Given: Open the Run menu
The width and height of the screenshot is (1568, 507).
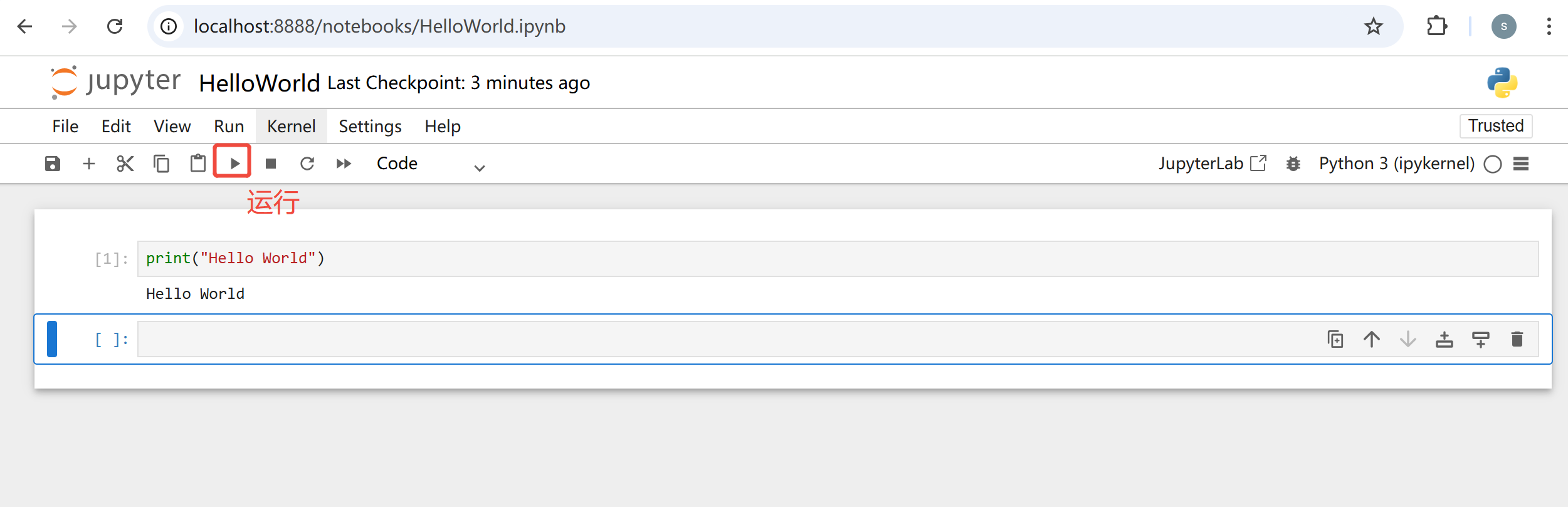Looking at the screenshot, I should [x=229, y=127].
